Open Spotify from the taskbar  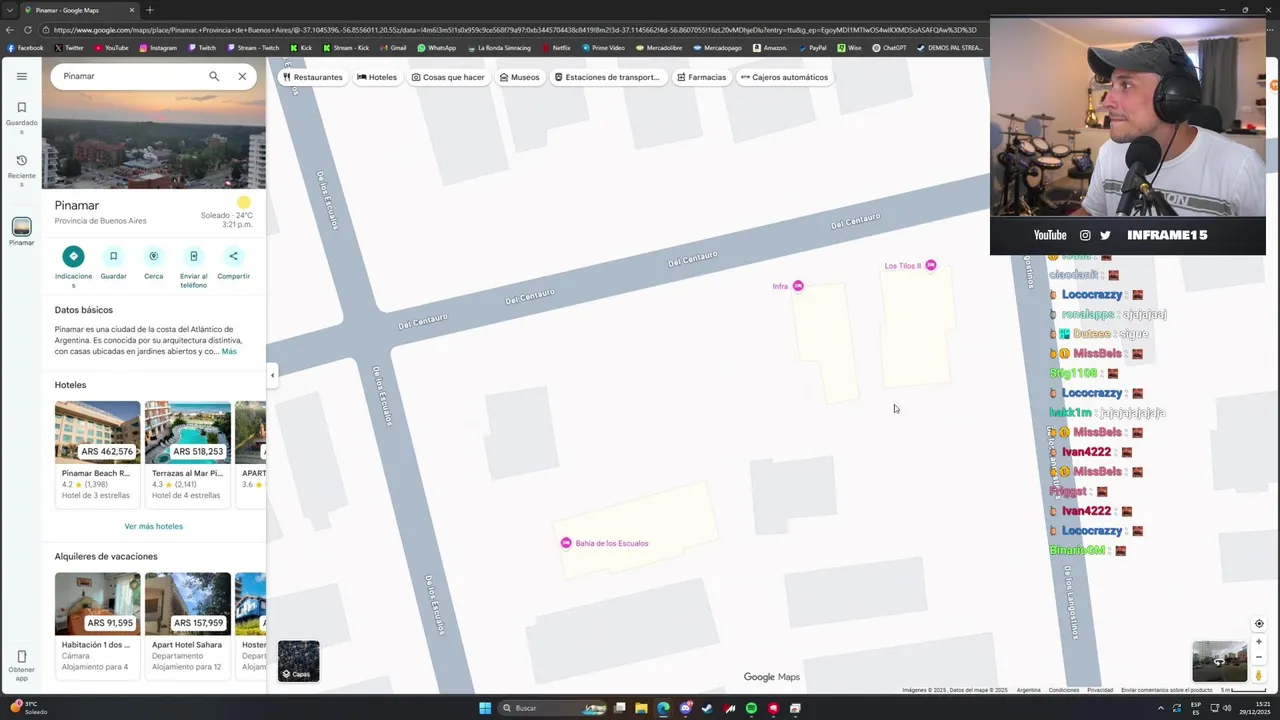[x=751, y=708]
